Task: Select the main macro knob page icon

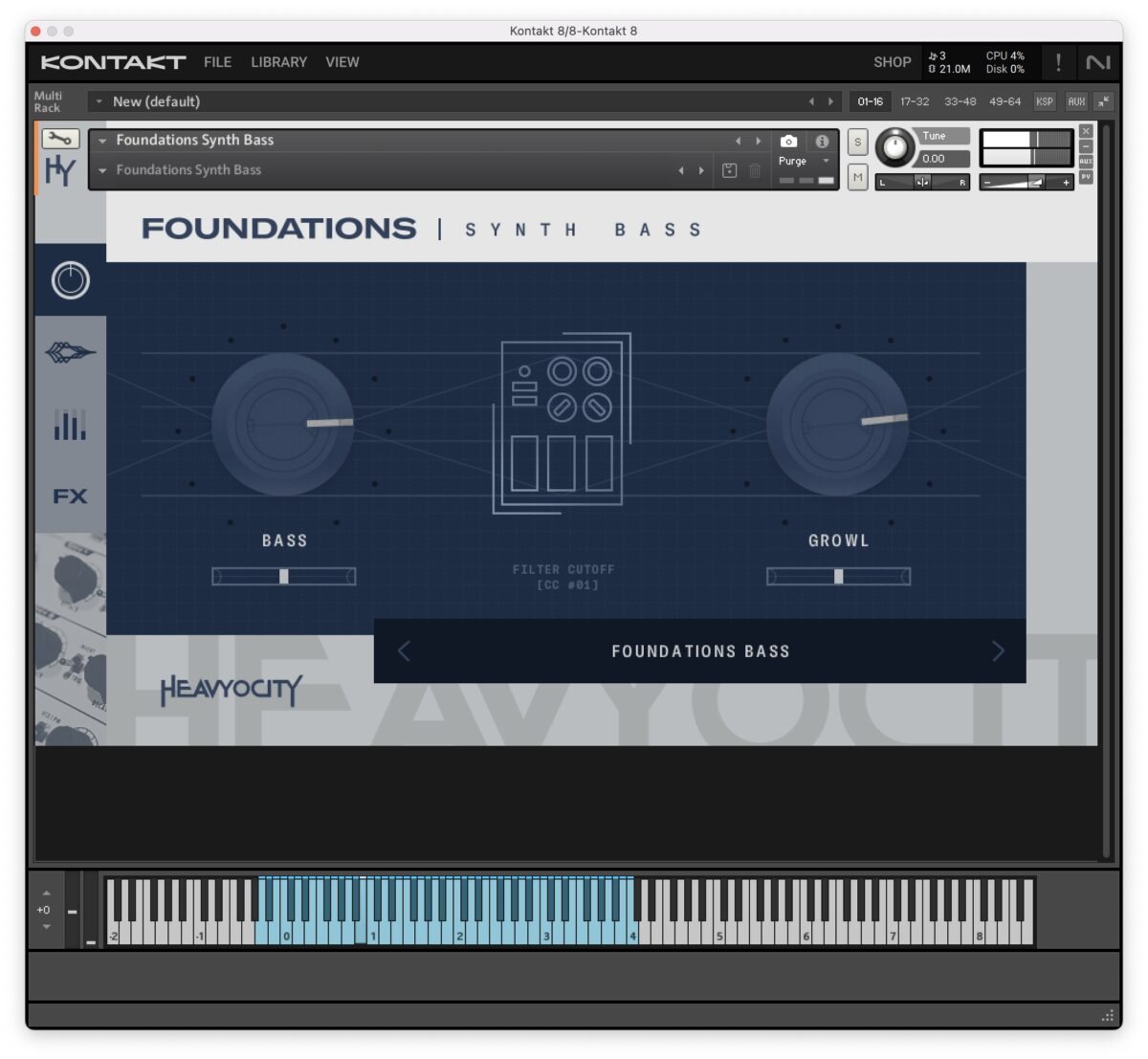Action: [x=70, y=280]
